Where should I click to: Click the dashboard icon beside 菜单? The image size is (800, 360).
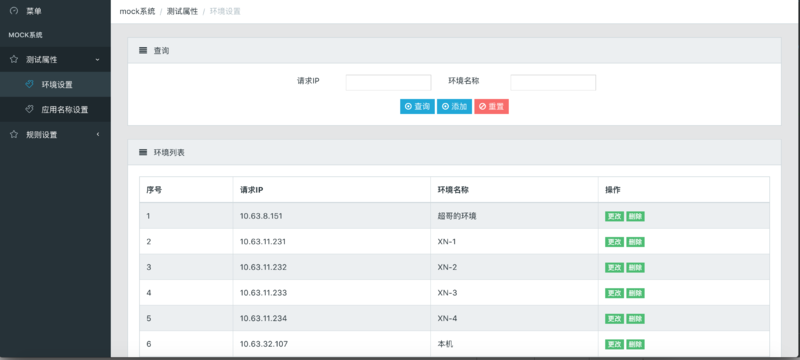click(14, 11)
